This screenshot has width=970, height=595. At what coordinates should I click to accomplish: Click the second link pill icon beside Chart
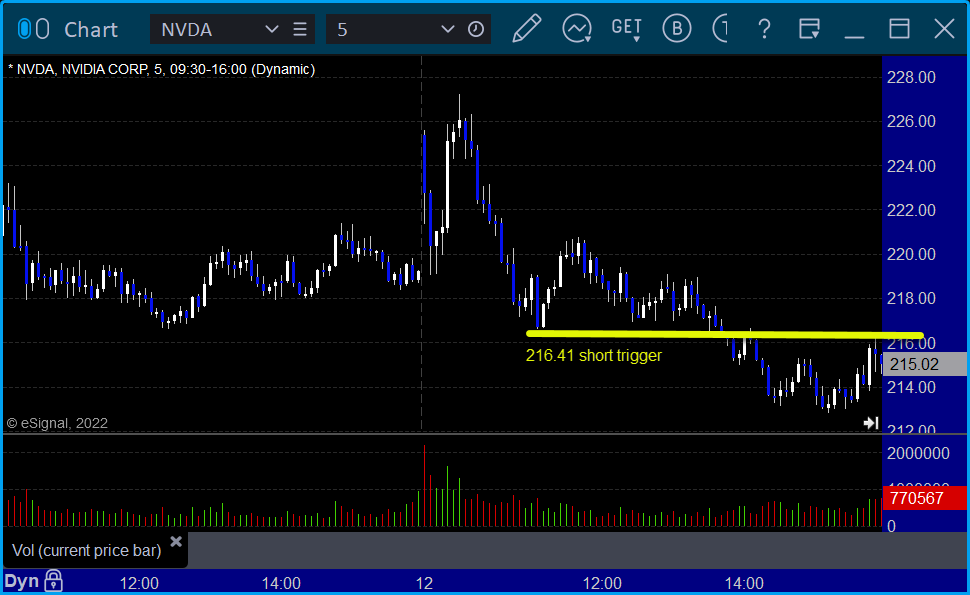coord(42,29)
